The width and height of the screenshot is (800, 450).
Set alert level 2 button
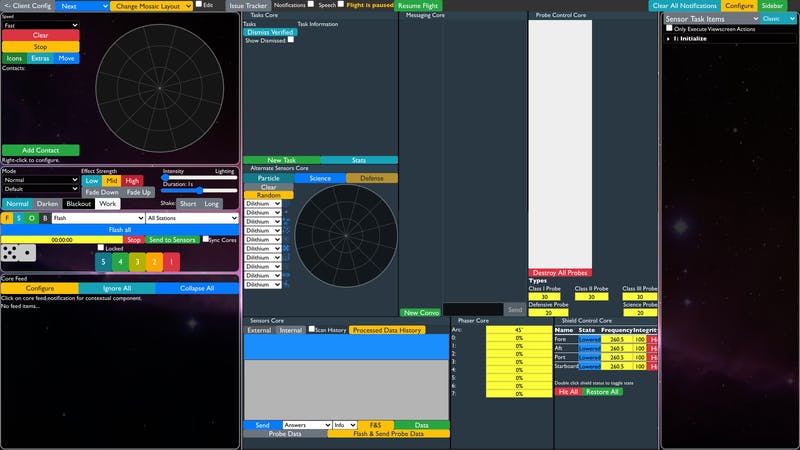(x=155, y=262)
